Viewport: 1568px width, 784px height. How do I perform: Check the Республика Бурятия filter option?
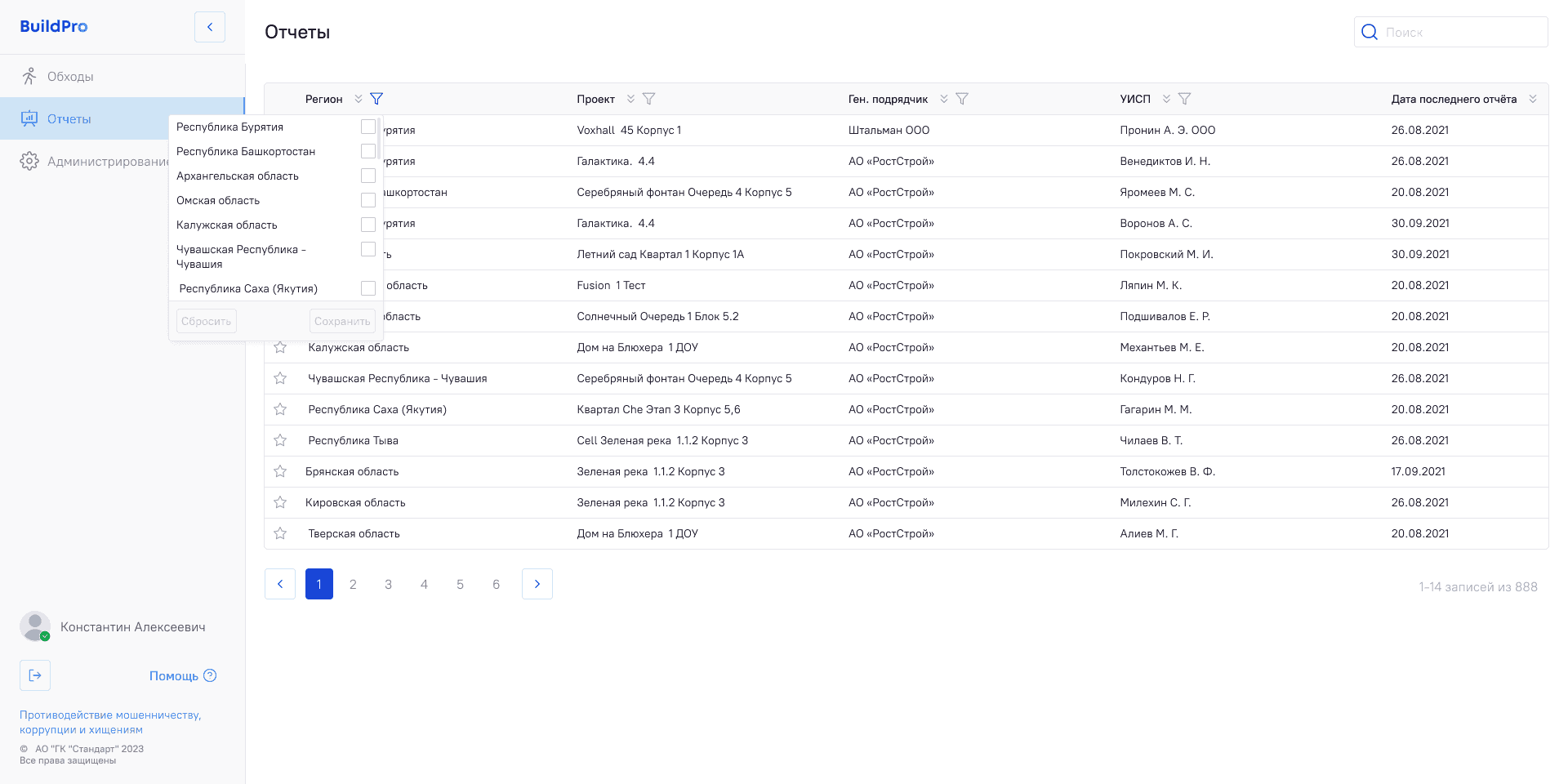tap(368, 127)
